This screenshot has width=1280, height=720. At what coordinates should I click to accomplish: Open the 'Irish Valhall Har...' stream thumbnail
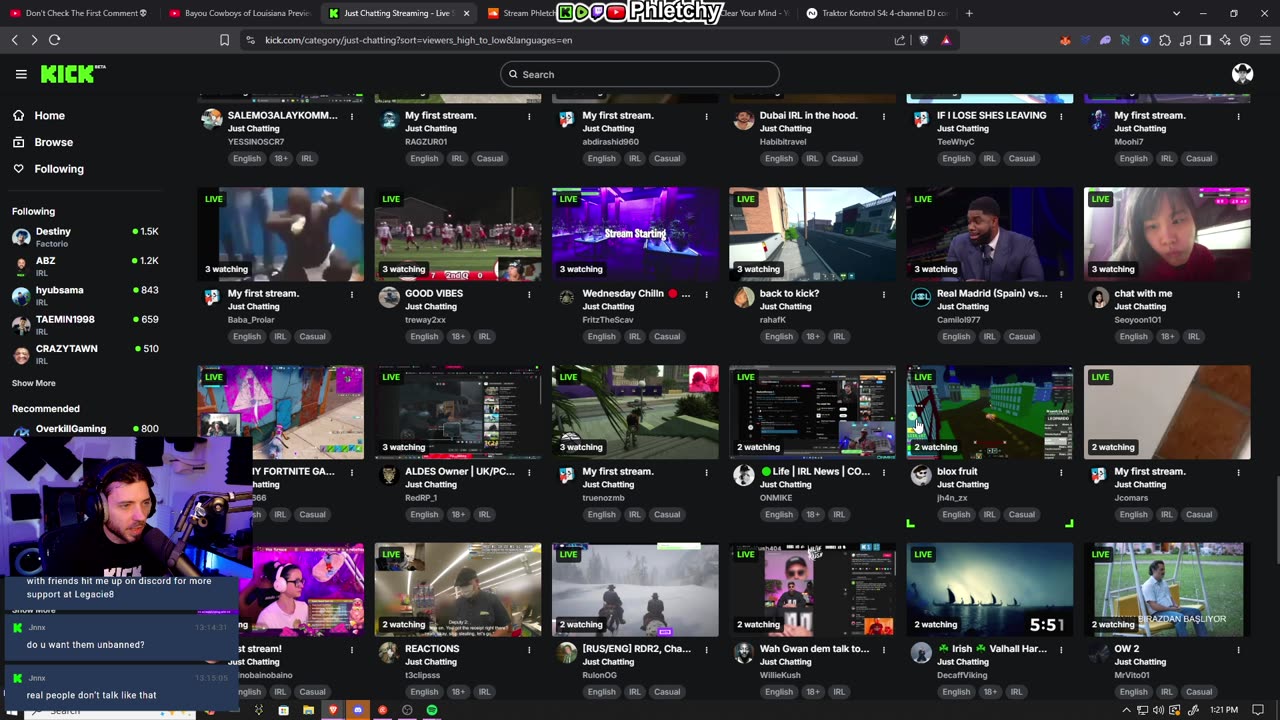coord(989,590)
